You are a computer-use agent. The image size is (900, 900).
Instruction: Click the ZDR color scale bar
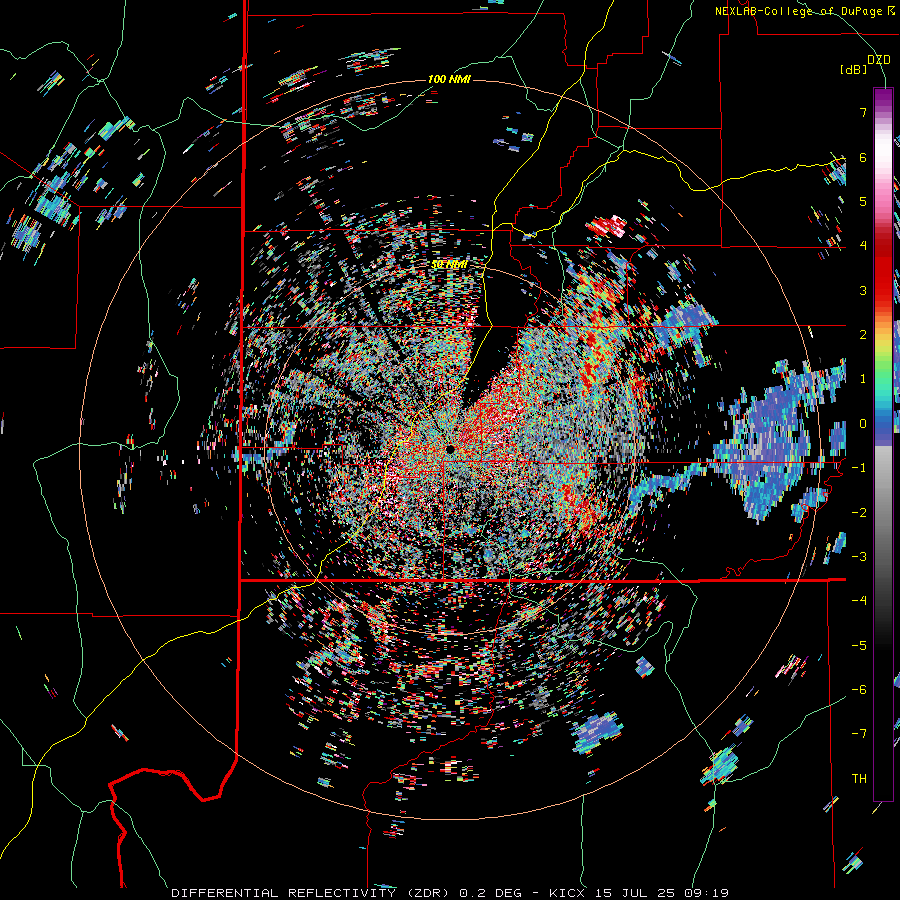click(x=883, y=444)
